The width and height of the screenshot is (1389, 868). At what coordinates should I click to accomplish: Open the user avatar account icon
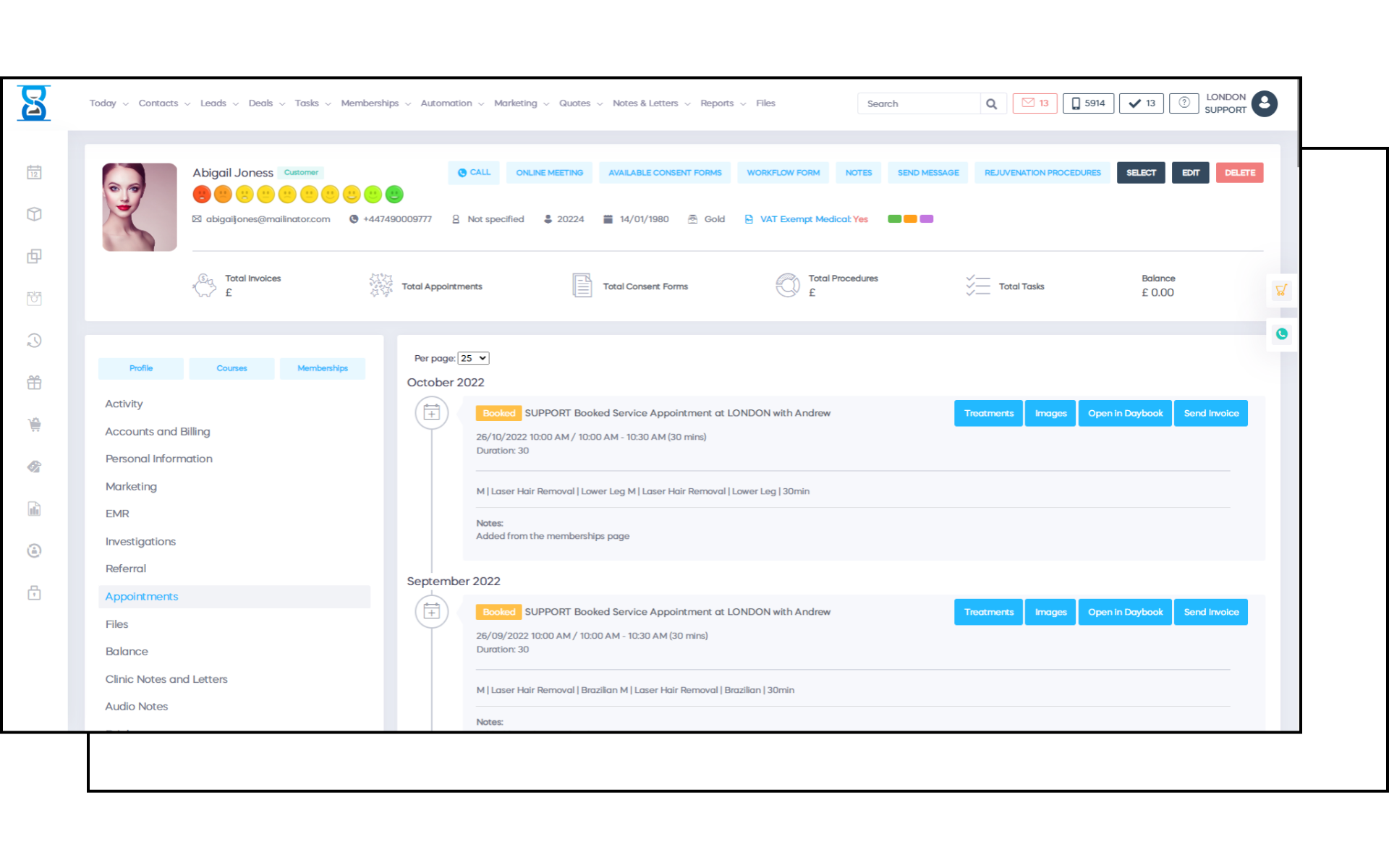[1264, 103]
